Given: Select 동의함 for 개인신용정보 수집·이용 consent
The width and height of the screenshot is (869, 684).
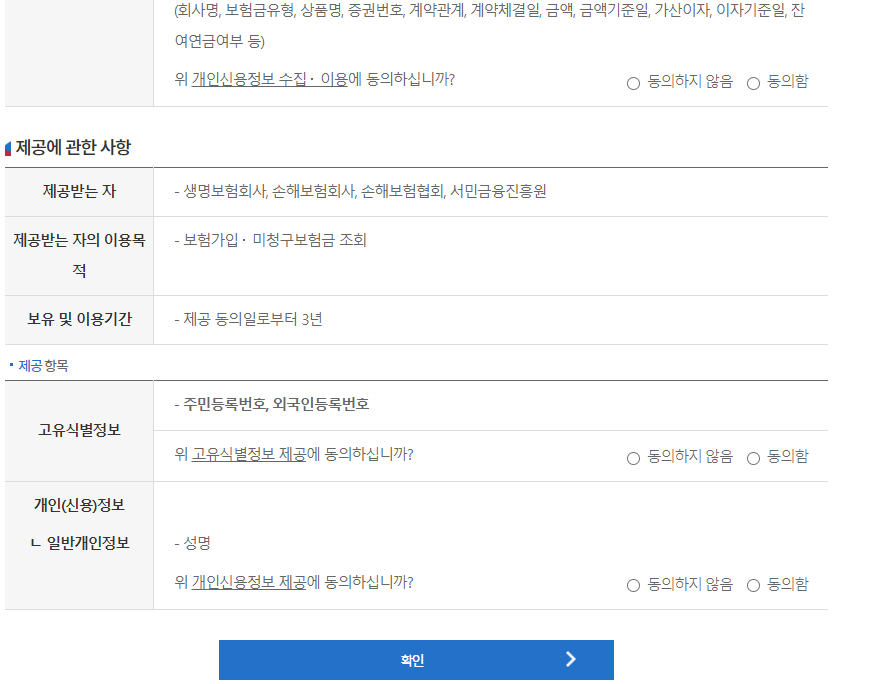Looking at the screenshot, I should point(753,83).
